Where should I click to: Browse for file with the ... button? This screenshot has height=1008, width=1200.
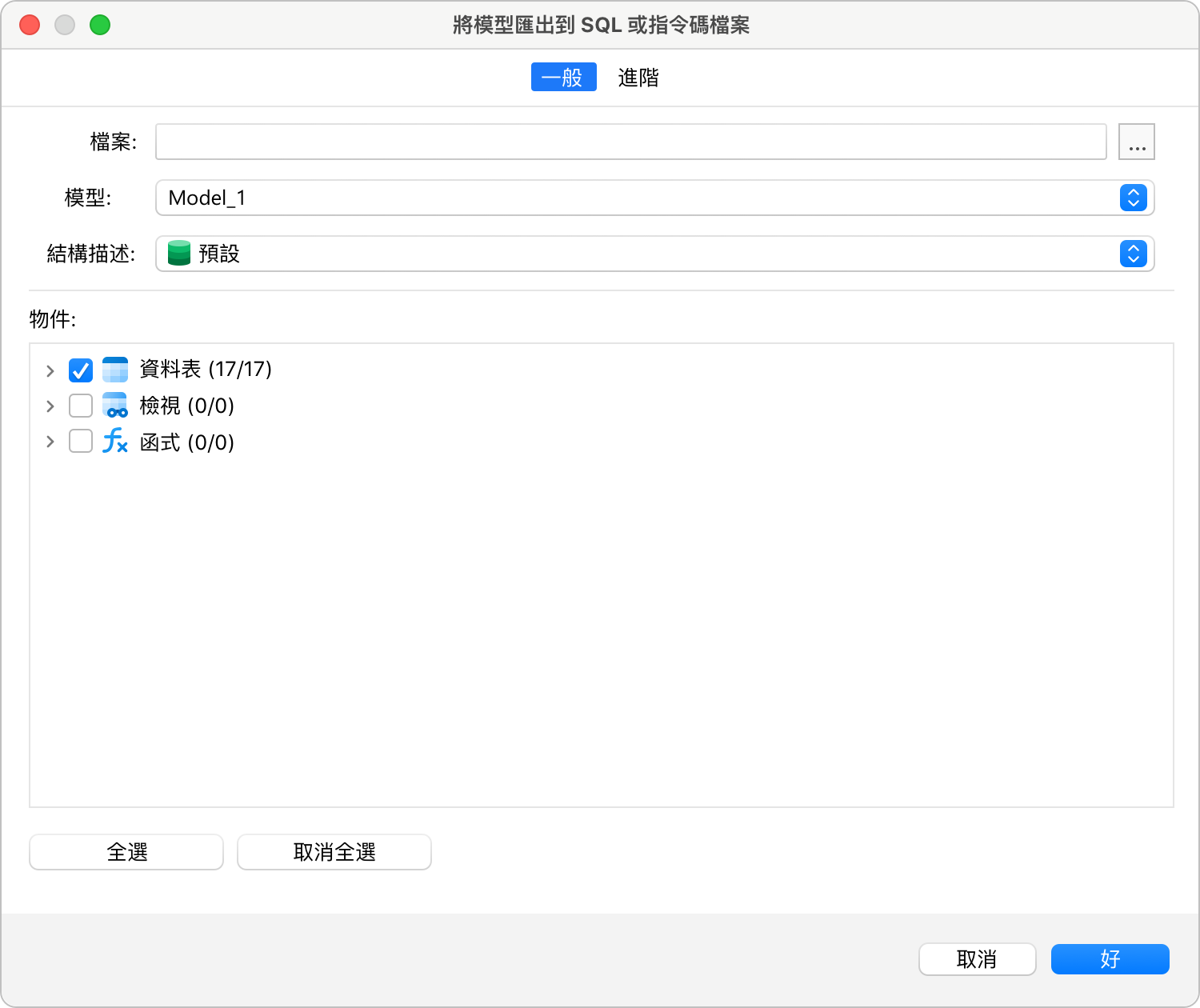click(x=1137, y=142)
